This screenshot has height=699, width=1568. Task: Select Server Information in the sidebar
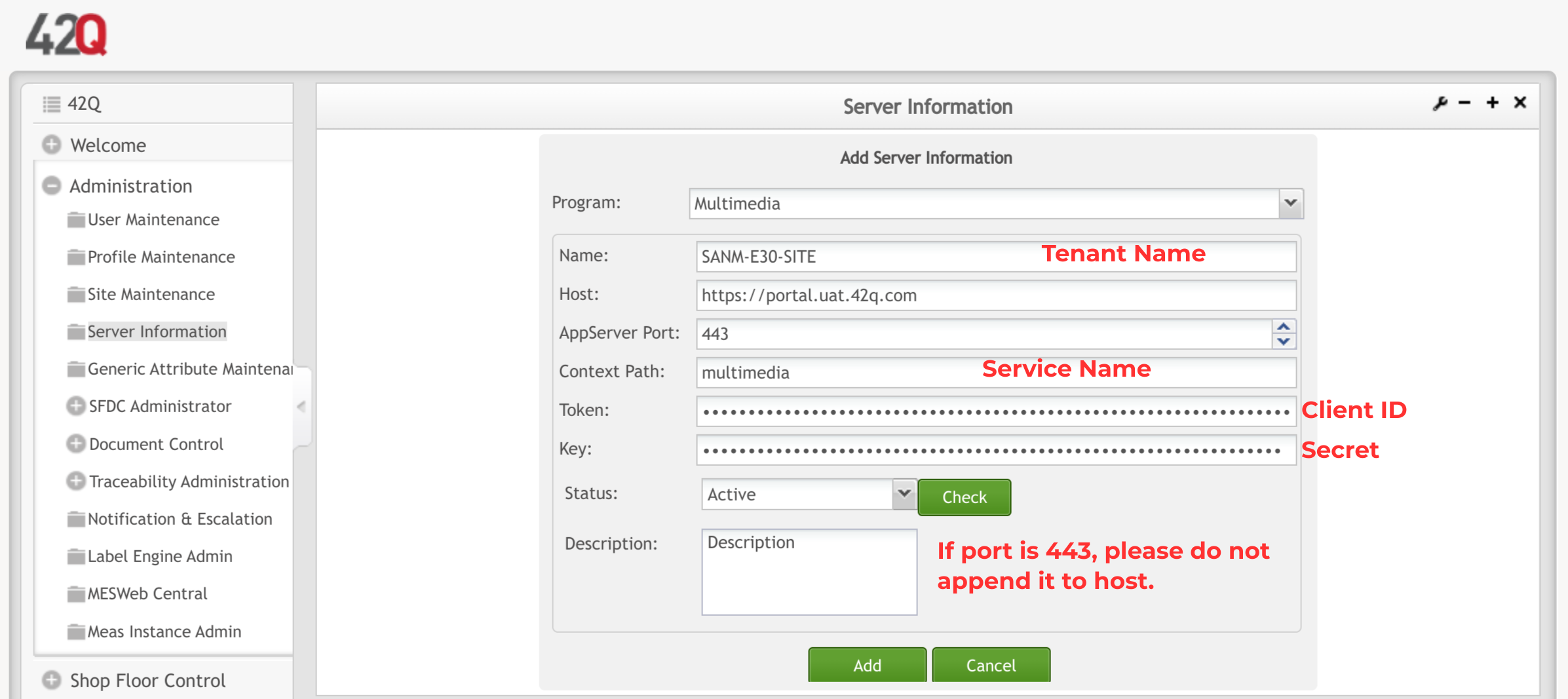(157, 331)
